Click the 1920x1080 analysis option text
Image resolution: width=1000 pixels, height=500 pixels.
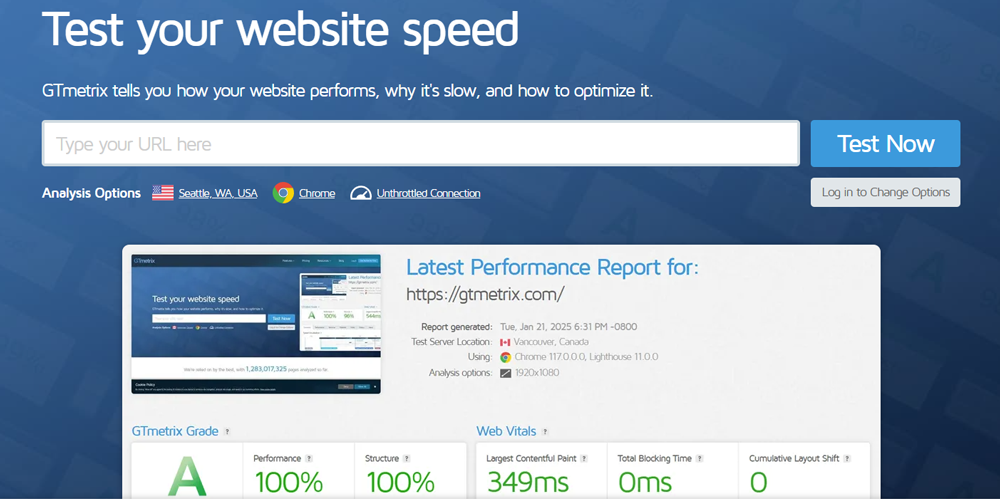coord(536,372)
